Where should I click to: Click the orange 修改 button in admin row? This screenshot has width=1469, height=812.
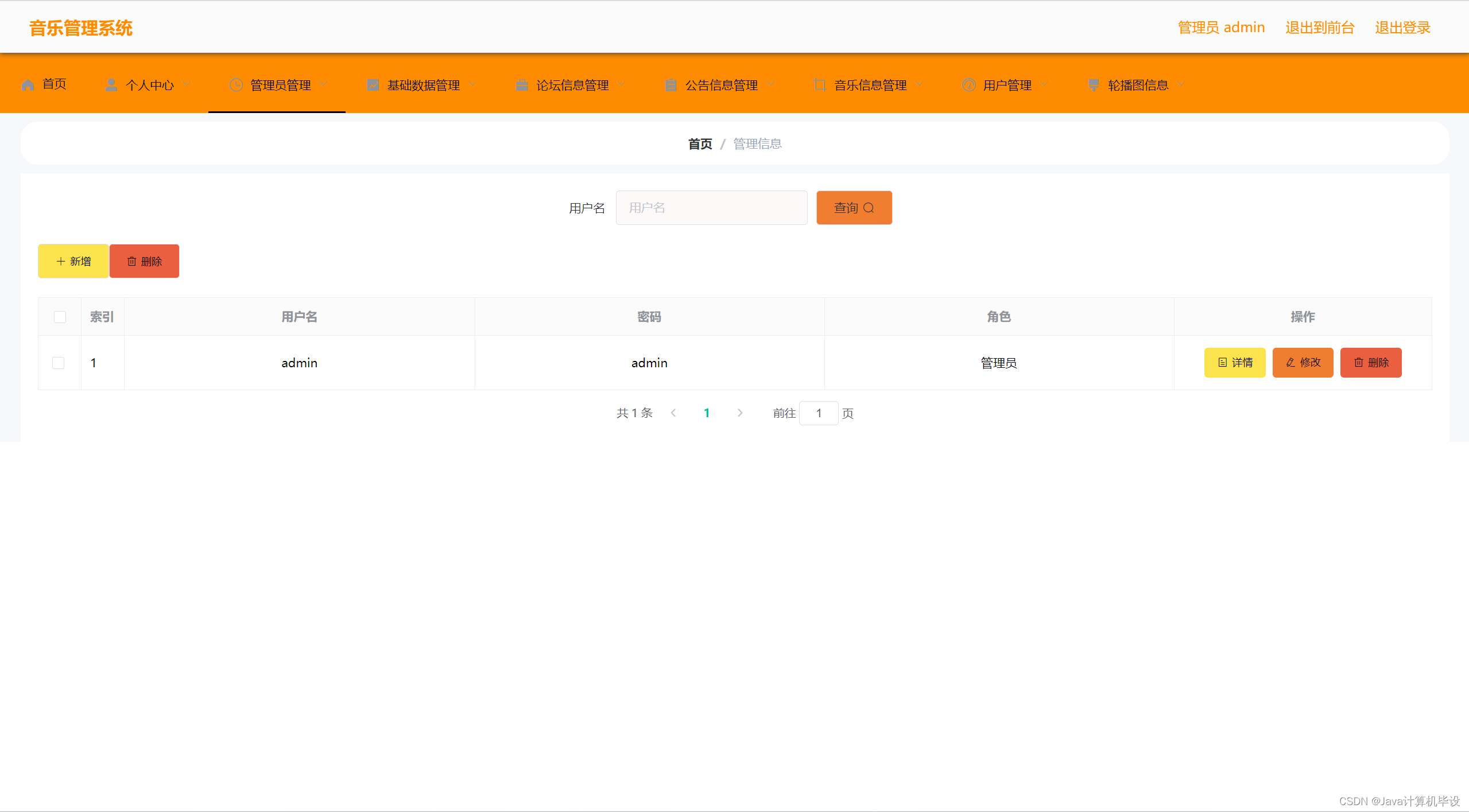[1303, 363]
